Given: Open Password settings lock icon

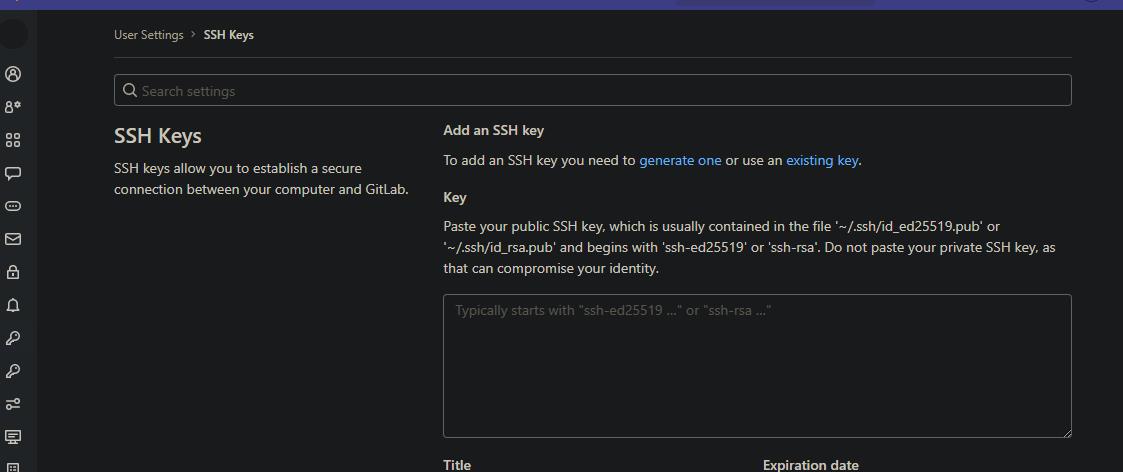Looking at the screenshot, I should coord(13,272).
